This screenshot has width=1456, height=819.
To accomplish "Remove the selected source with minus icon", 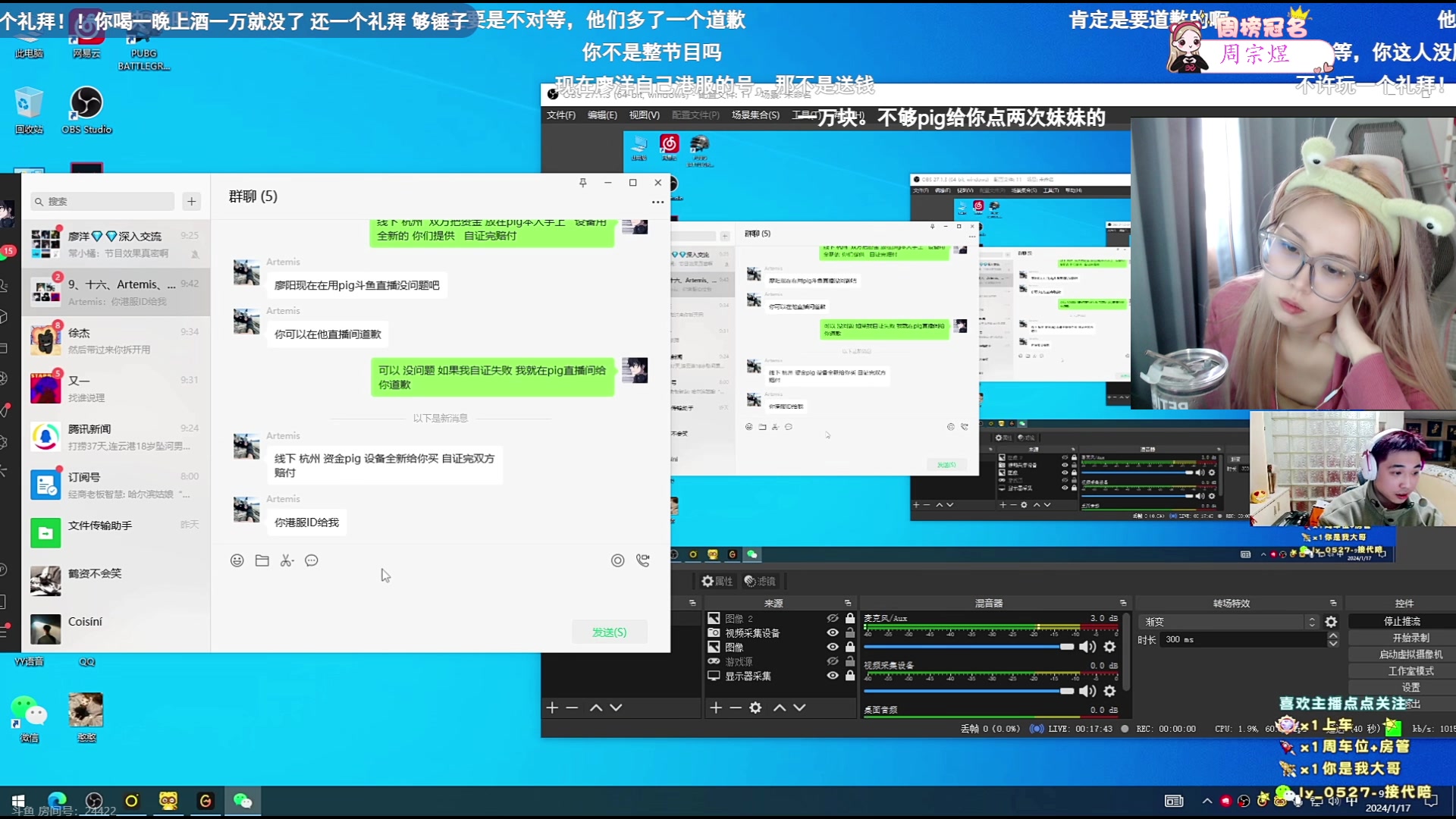I will (735, 708).
